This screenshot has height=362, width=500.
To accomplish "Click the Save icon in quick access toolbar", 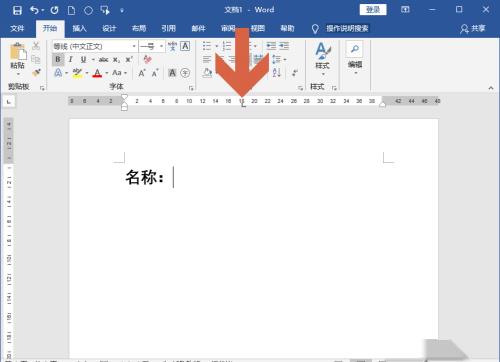I will (17, 10).
